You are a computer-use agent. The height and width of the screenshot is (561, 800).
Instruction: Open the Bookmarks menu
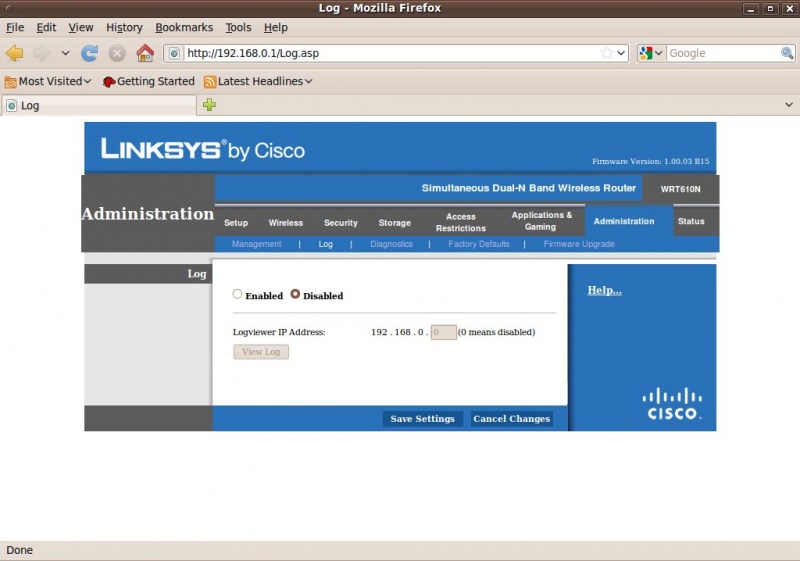(x=184, y=27)
